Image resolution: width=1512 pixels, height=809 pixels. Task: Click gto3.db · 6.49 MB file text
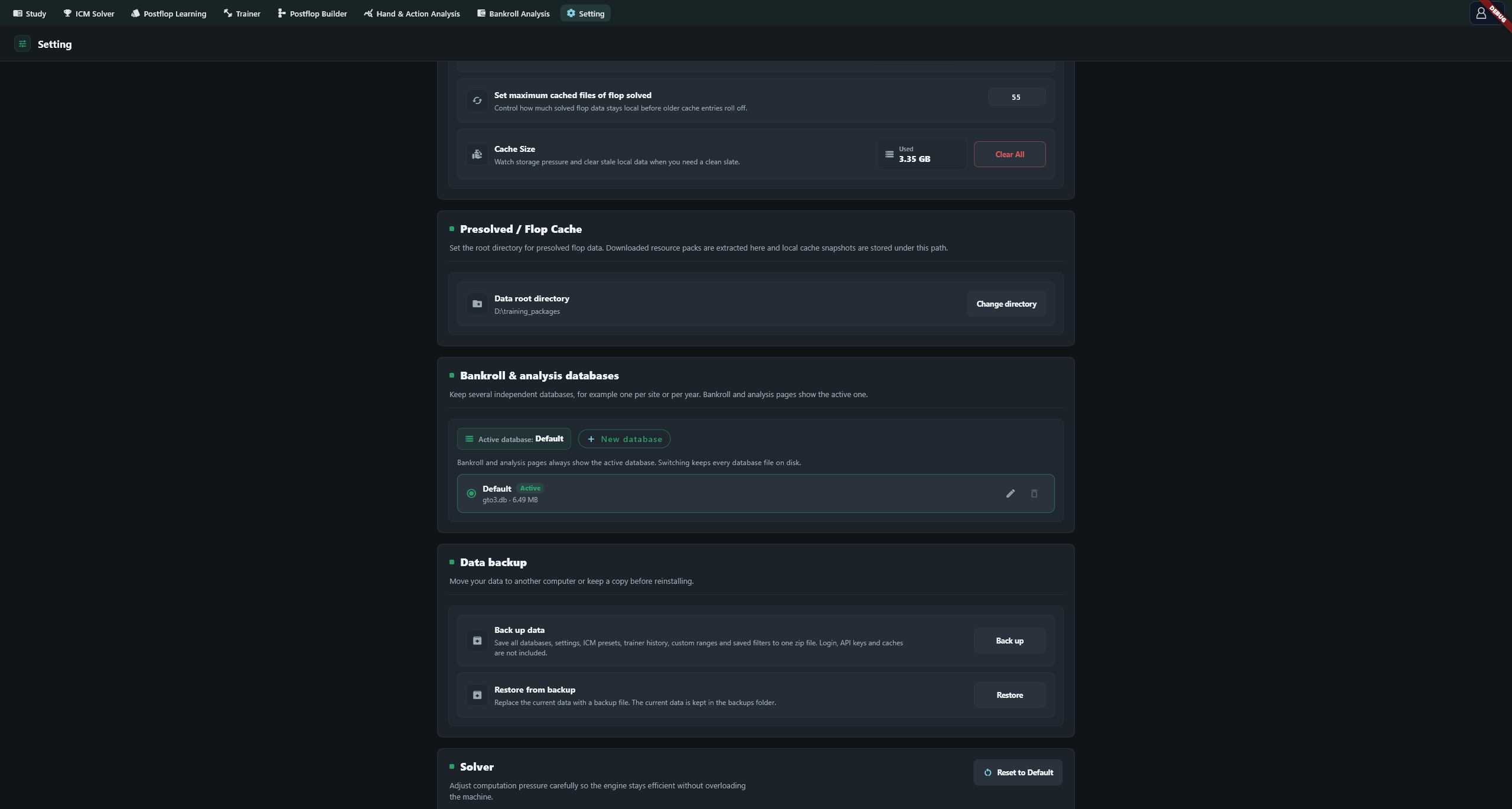coord(510,500)
